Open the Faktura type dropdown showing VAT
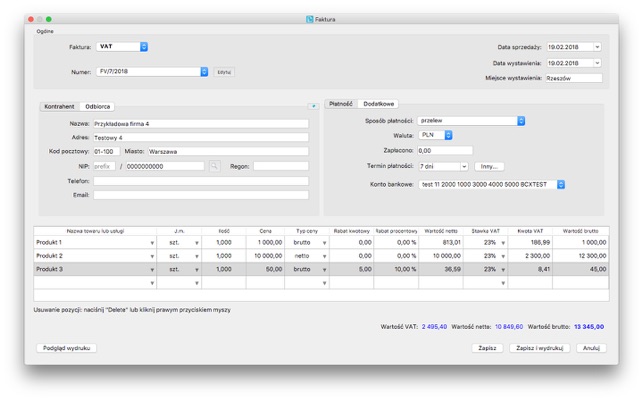 (144, 47)
